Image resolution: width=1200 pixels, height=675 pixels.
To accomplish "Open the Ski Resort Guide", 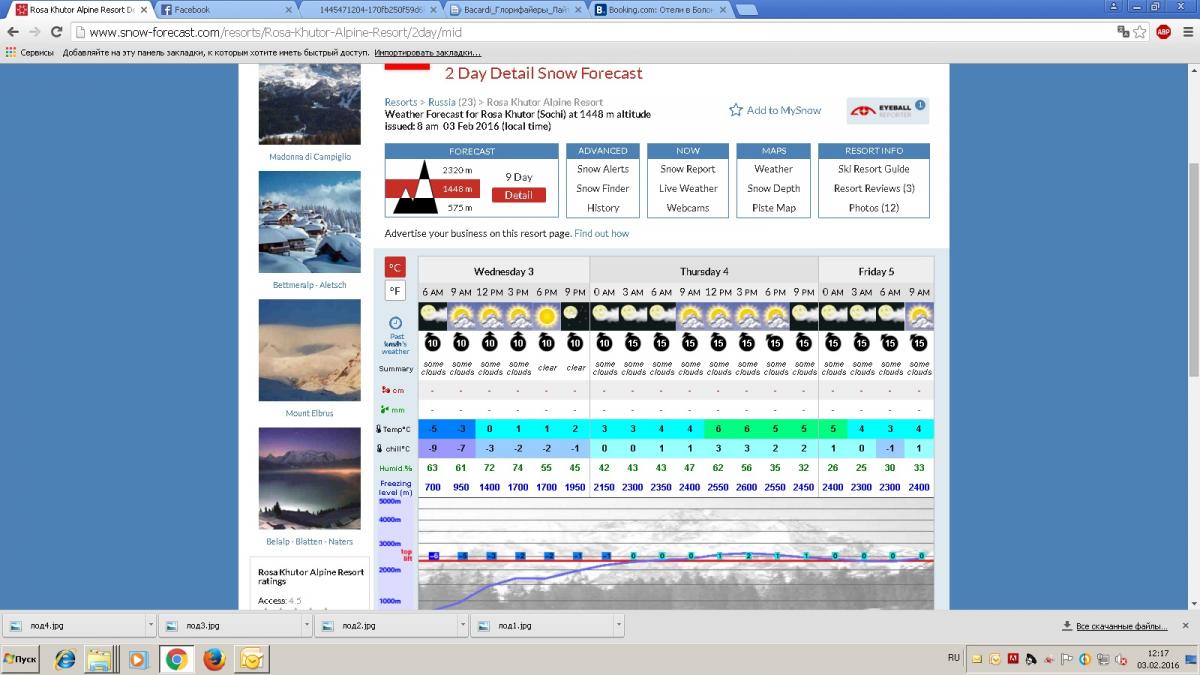I will [874, 169].
